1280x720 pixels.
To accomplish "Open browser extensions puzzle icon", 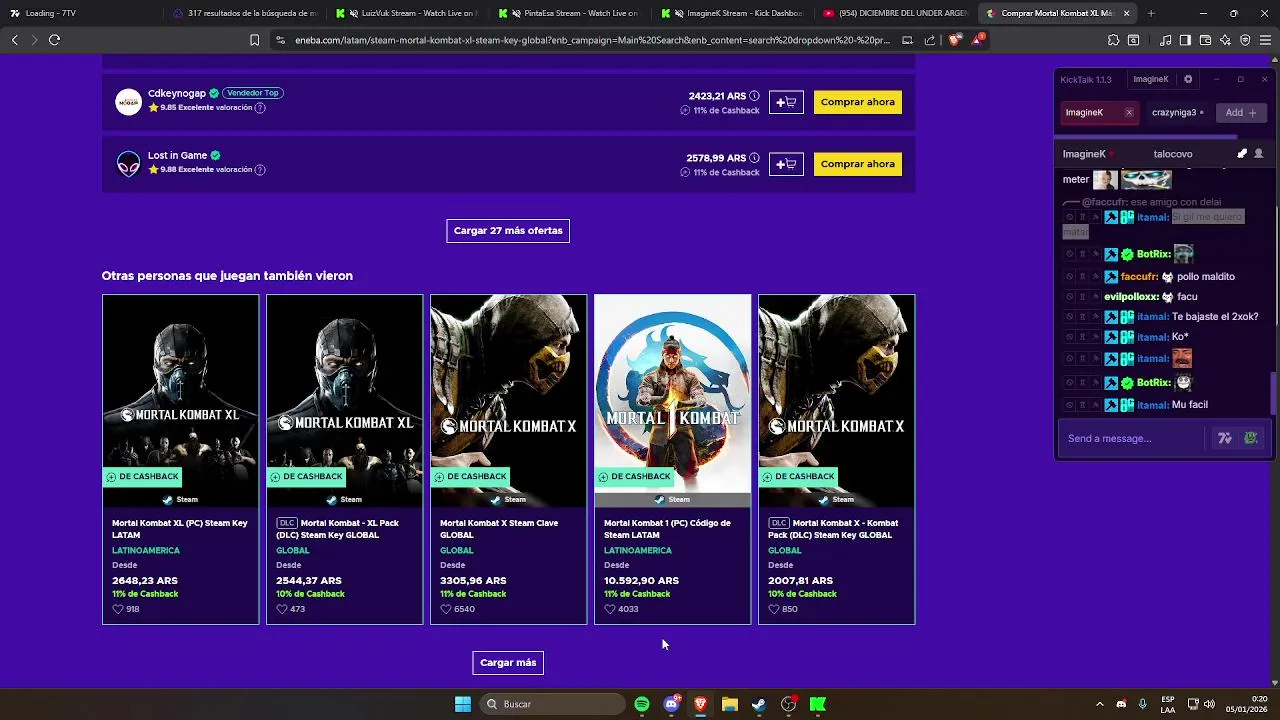I will (x=1113, y=40).
